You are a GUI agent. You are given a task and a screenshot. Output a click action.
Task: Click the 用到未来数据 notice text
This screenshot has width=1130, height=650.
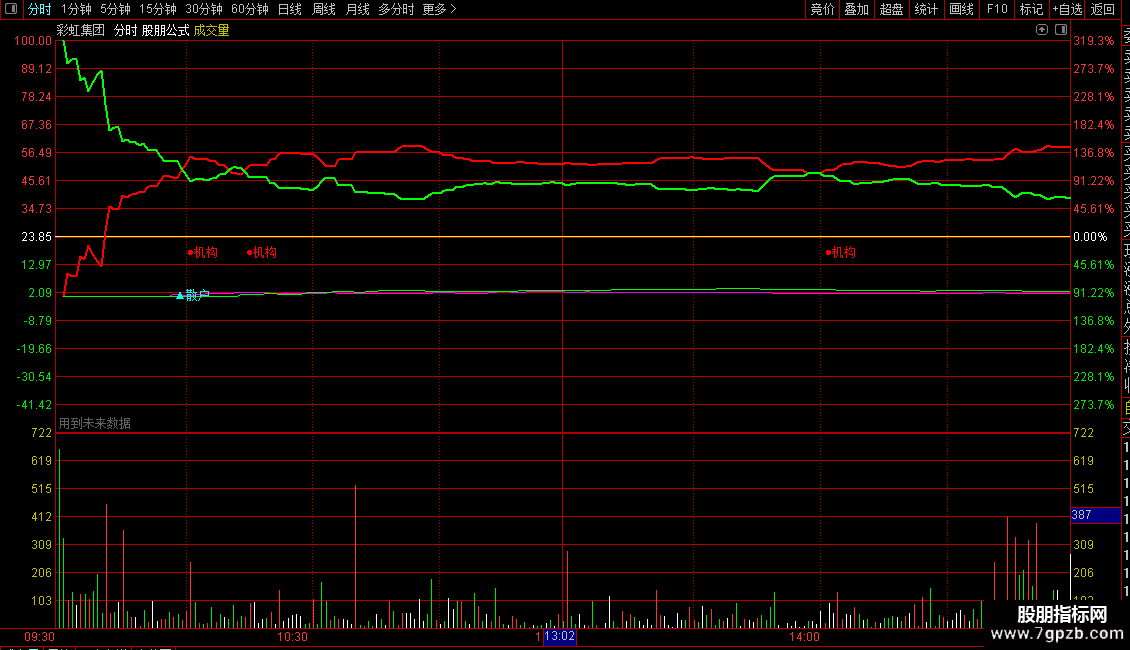[94, 424]
